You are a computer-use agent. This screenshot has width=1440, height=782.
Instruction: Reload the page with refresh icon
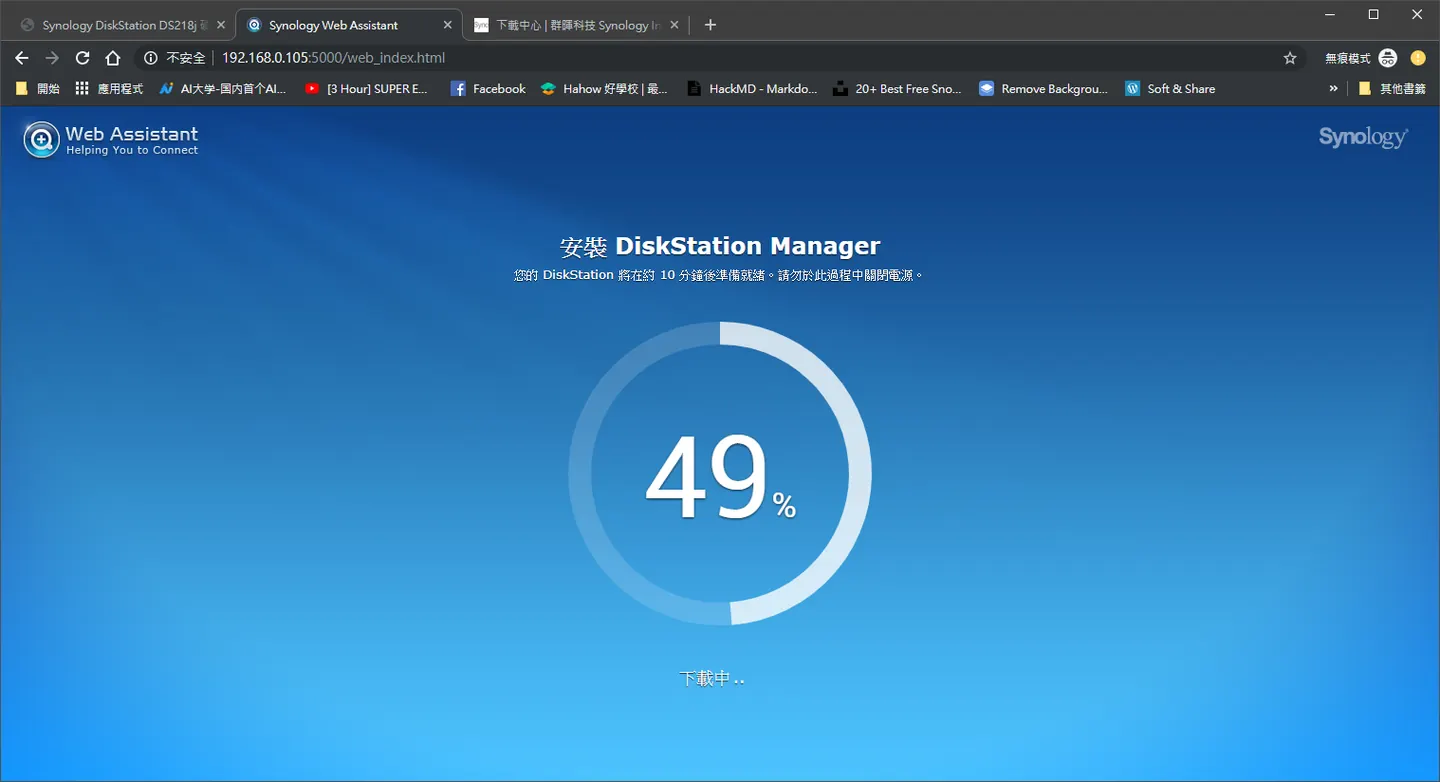83,58
